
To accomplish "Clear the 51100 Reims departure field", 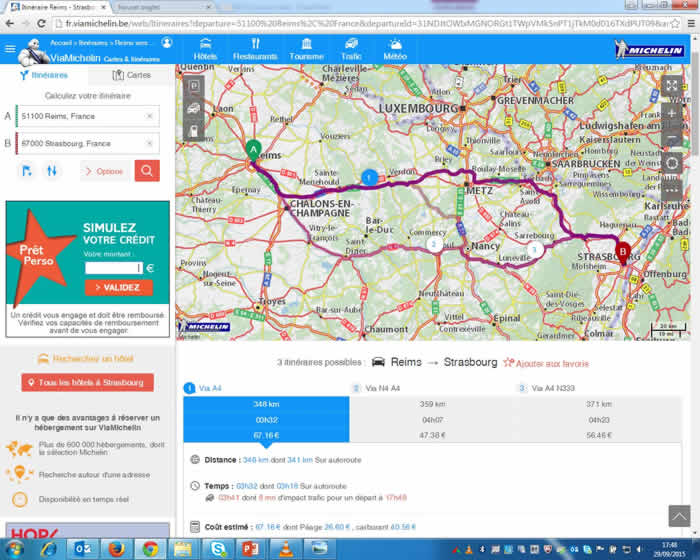I will tap(149, 117).
